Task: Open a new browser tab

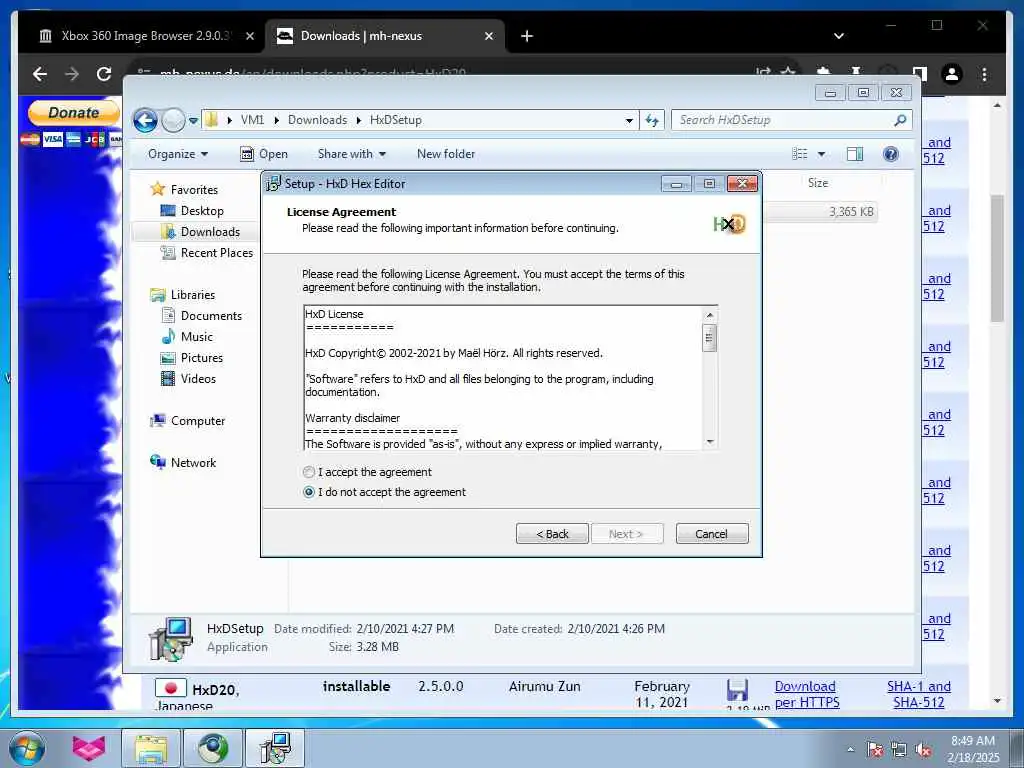Action: (x=527, y=36)
